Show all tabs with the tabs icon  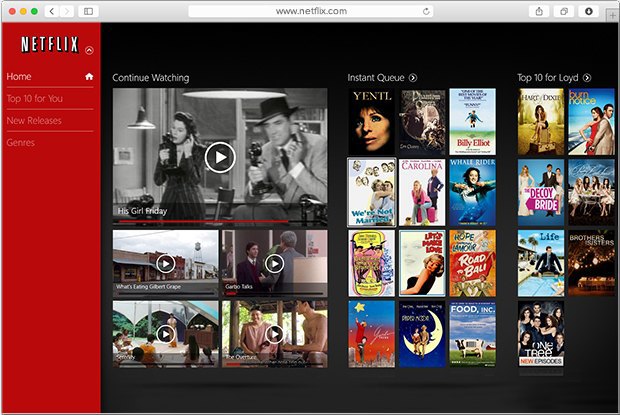coord(564,11)
